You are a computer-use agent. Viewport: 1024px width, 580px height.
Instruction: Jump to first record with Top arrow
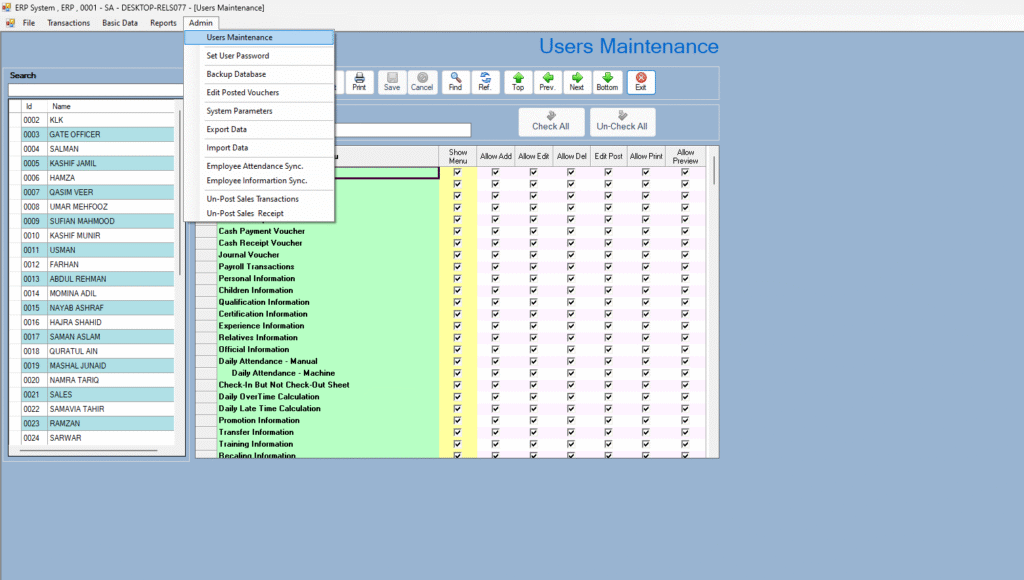(518, 81)
